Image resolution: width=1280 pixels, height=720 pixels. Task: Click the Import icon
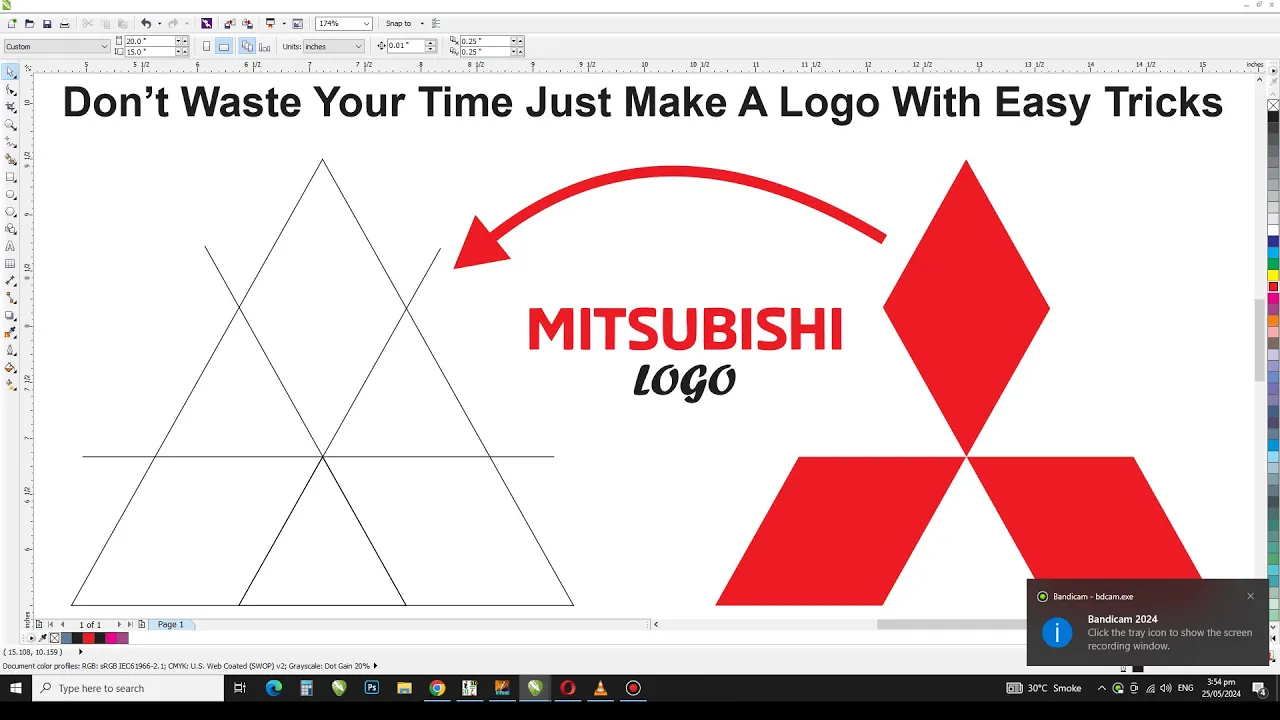point(230,23)
